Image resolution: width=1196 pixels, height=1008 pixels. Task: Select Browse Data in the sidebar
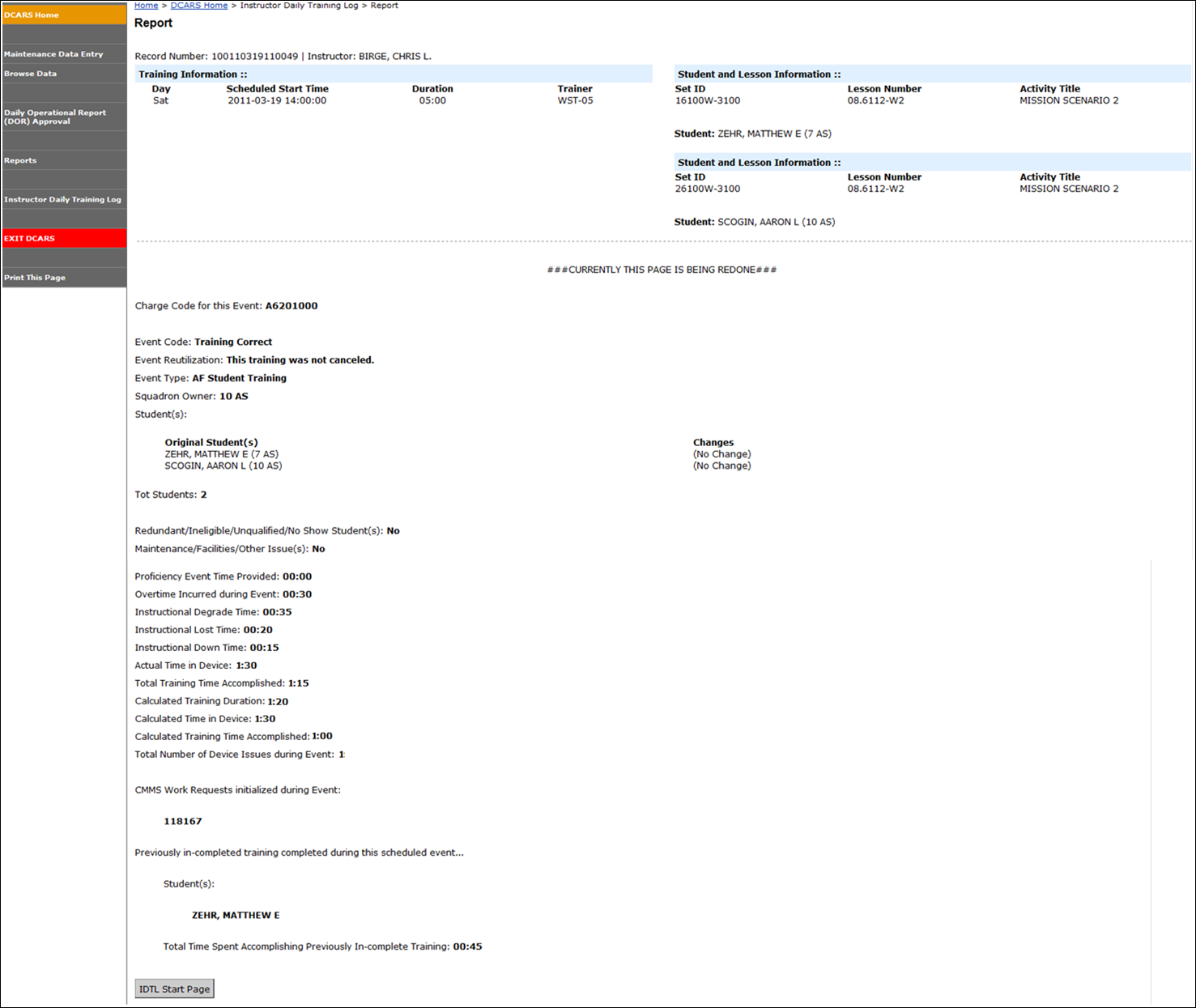[x=64, y=74]
